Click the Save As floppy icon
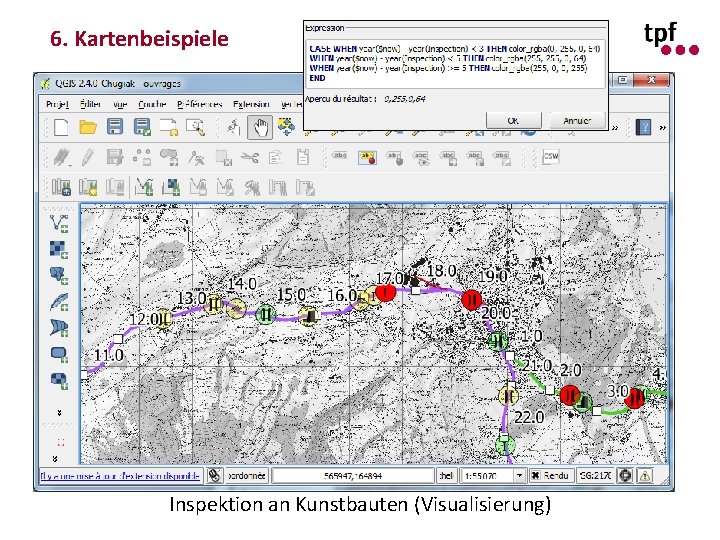The width and height of the screenshot is (720, 540). click(x=142, y=127)
